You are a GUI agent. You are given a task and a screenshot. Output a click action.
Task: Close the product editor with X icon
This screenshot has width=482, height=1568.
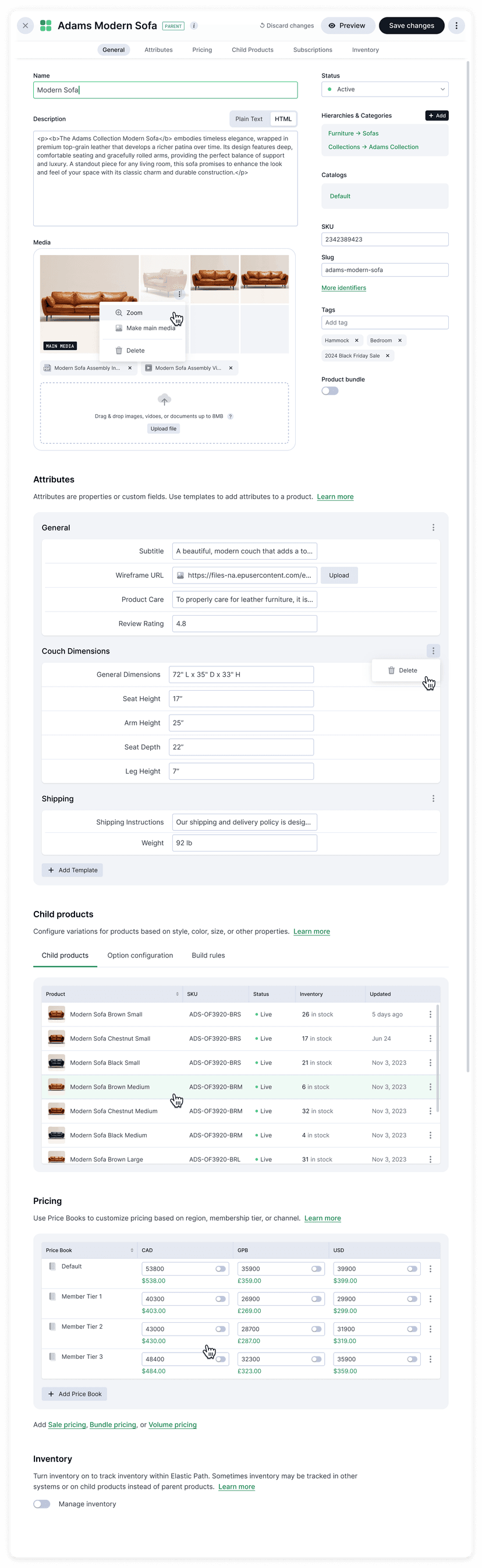25,26
